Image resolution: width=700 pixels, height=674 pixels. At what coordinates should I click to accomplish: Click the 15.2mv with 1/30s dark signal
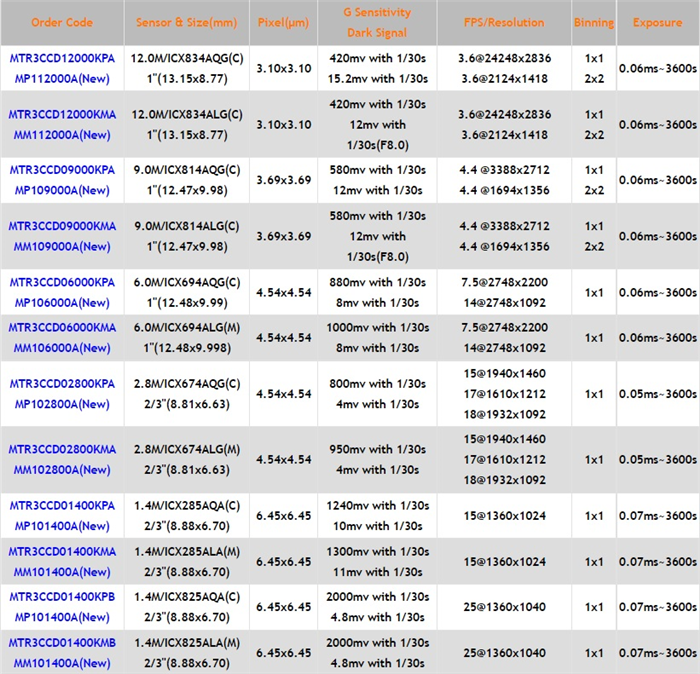coord(378,79)
